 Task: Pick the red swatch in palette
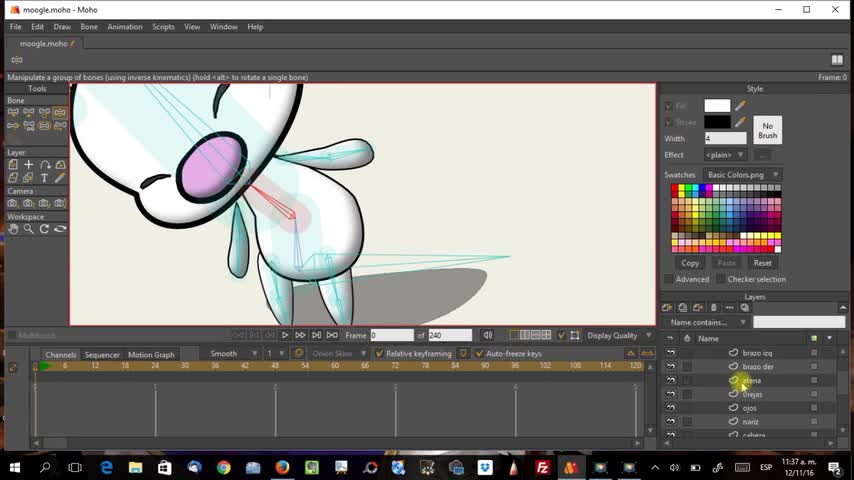click(675, 188)
